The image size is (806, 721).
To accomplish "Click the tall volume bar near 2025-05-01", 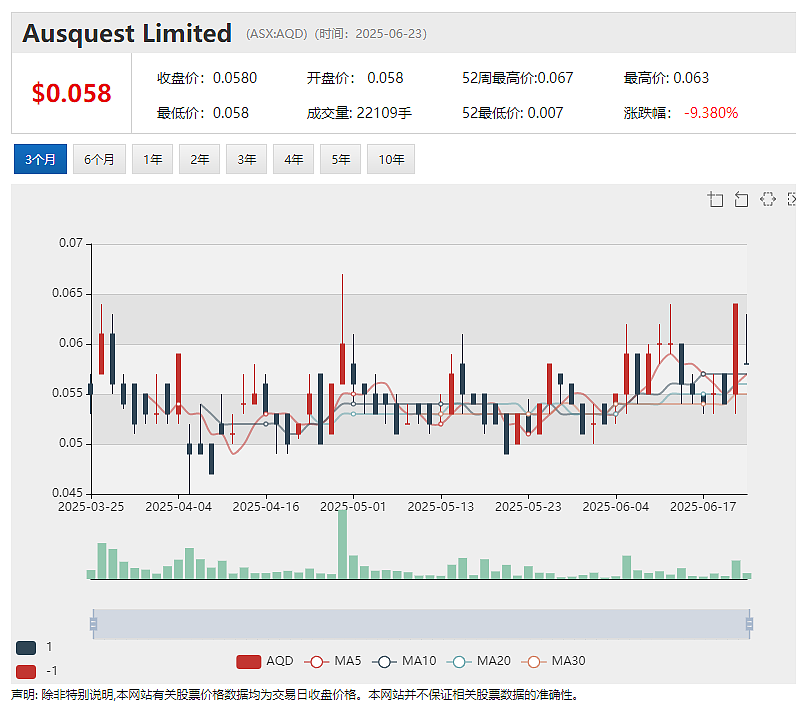I will [342, 544].
